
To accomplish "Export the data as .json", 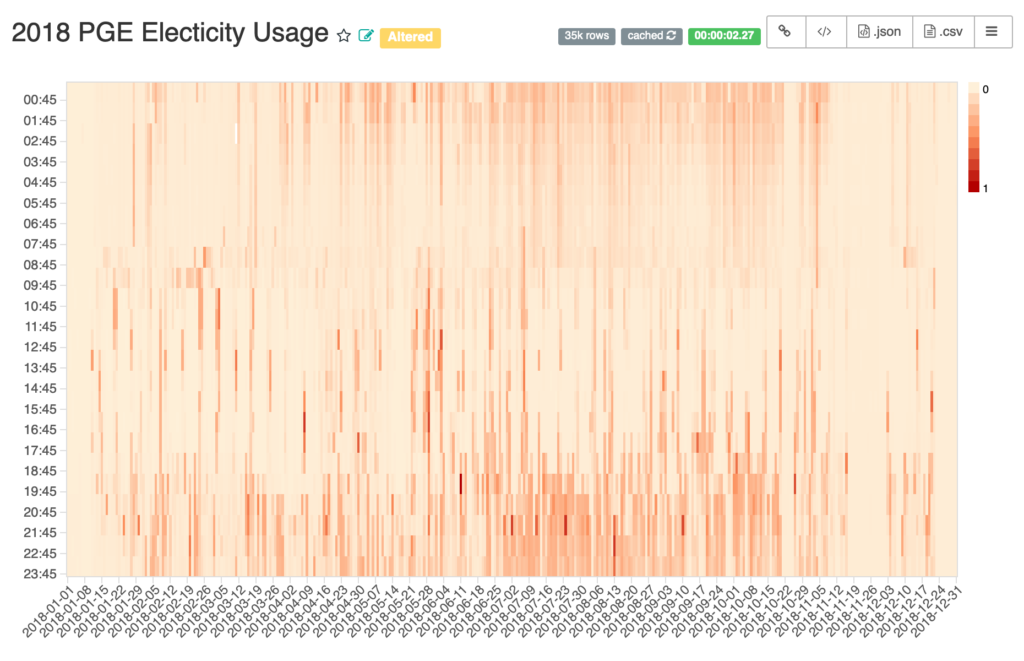I will (x=879, y=32).
